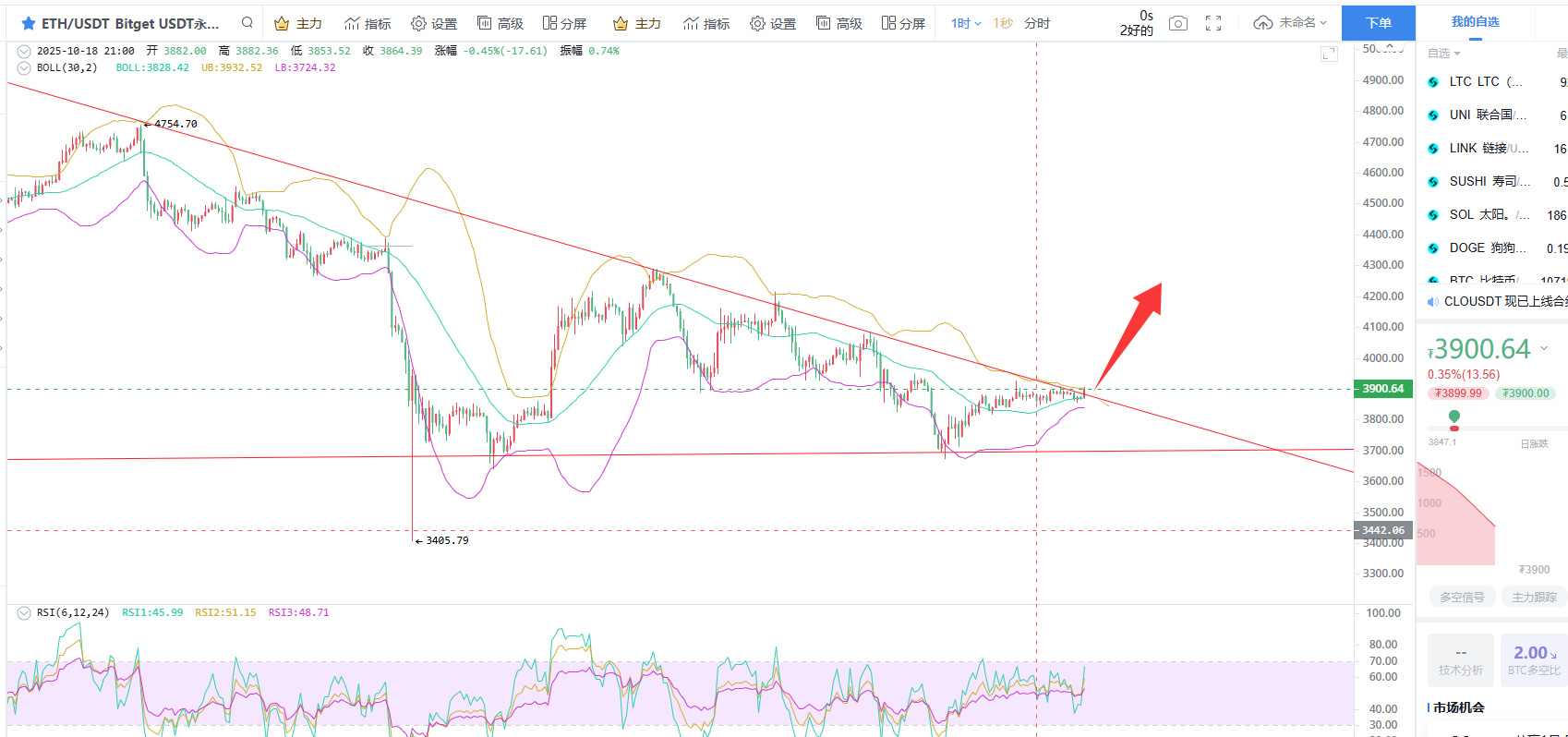This screenshot has width=1568, height=737.
Task: Click the green marker on the 日涨跌 range slider
Action: click(1454, 417)
